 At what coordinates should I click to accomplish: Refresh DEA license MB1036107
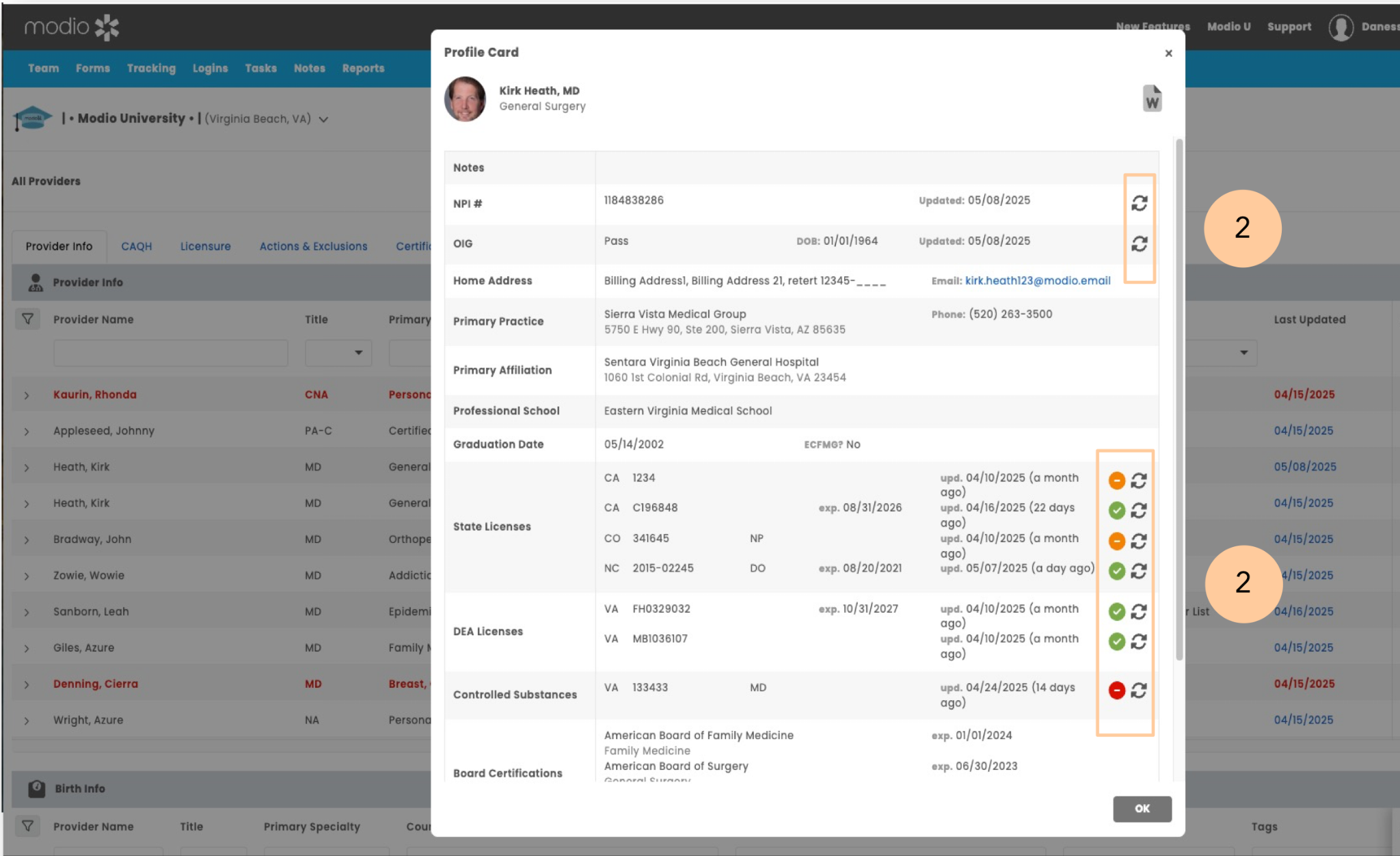1138,641
